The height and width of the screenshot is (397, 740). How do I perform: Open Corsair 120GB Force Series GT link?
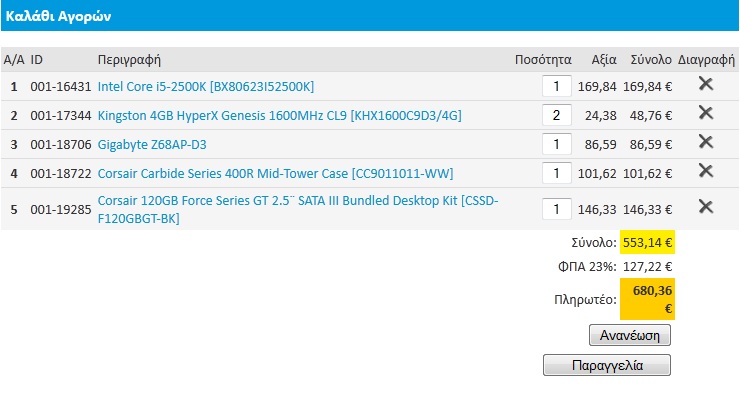click(298, 209)
